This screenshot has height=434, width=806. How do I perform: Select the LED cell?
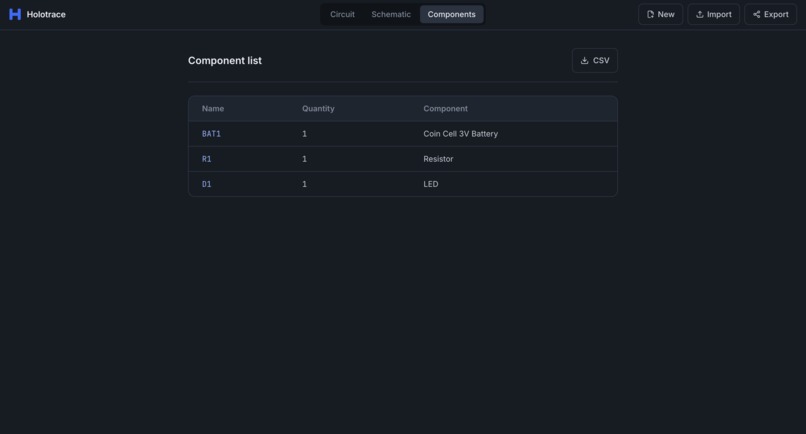[431, 184]
